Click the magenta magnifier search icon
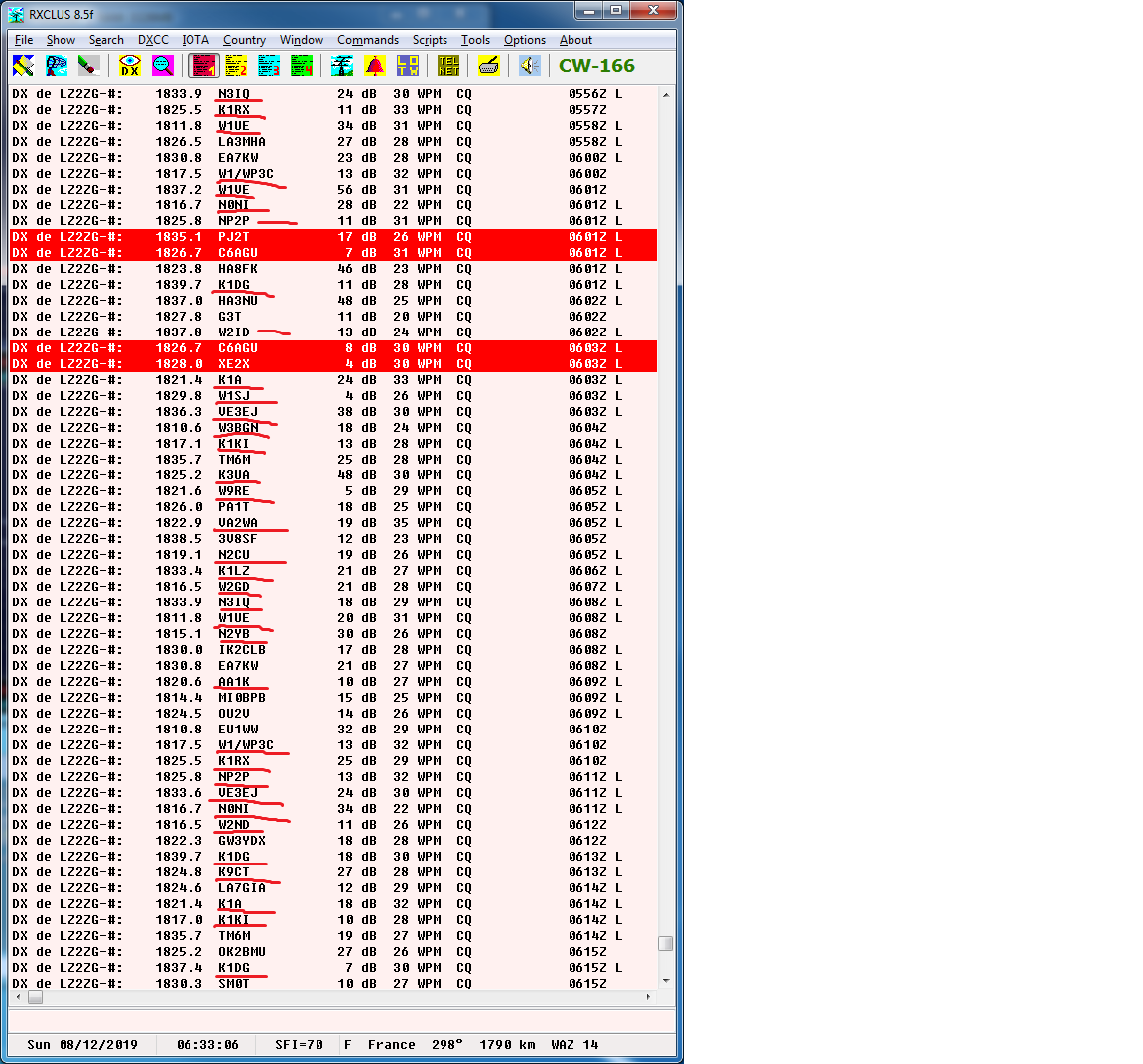This screenshot has height=1064, width=1143. coord(163,66)
